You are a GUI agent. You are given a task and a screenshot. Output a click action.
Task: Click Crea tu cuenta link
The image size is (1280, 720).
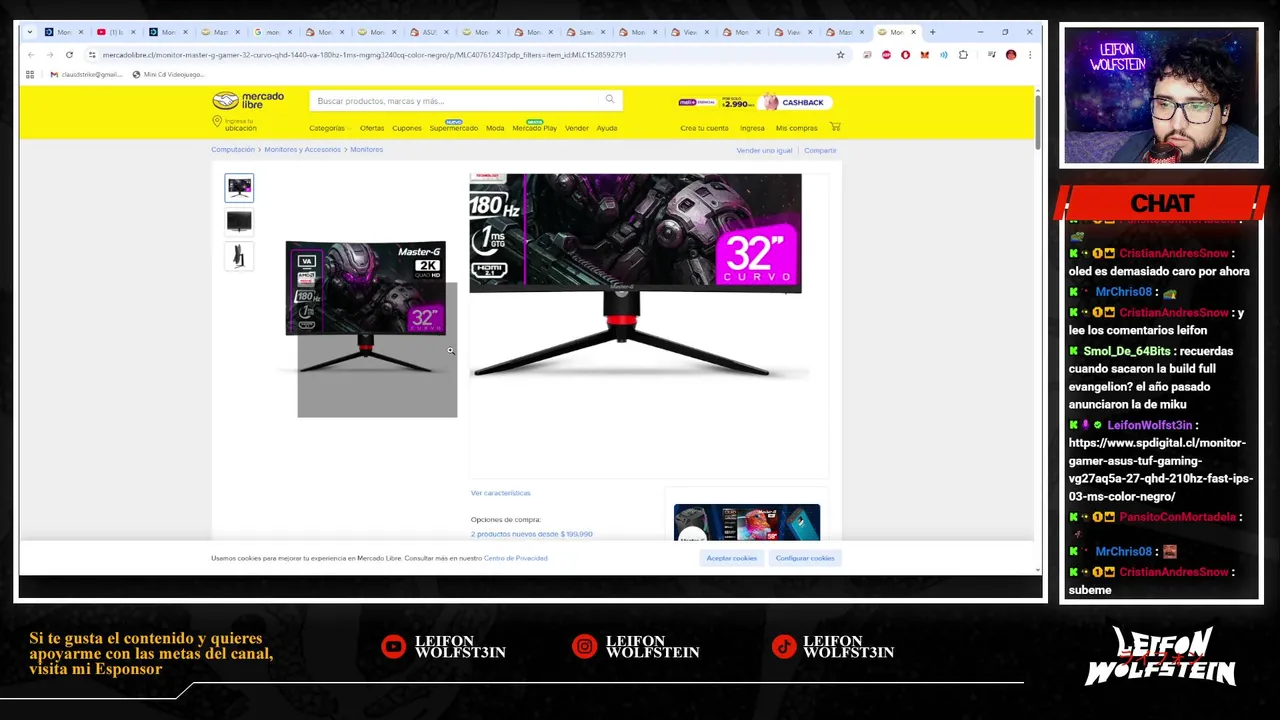point(704,128)
